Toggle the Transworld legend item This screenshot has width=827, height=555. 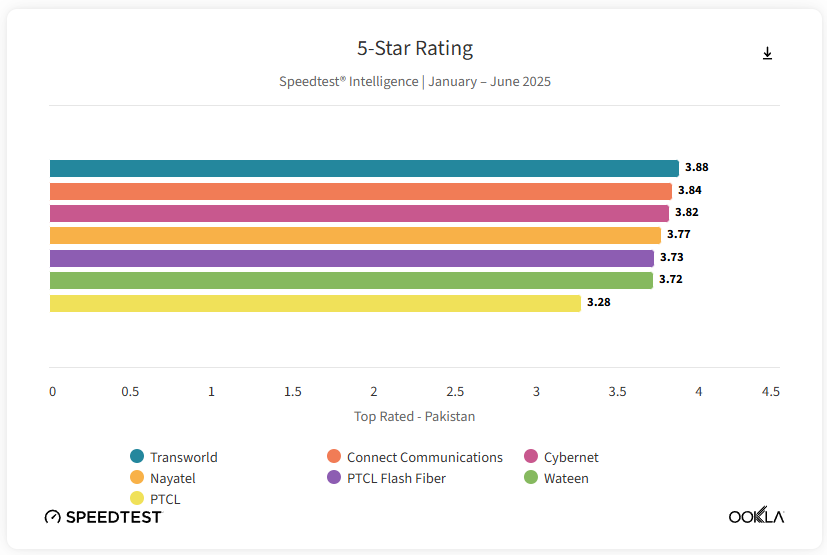(x=183, y=457)
